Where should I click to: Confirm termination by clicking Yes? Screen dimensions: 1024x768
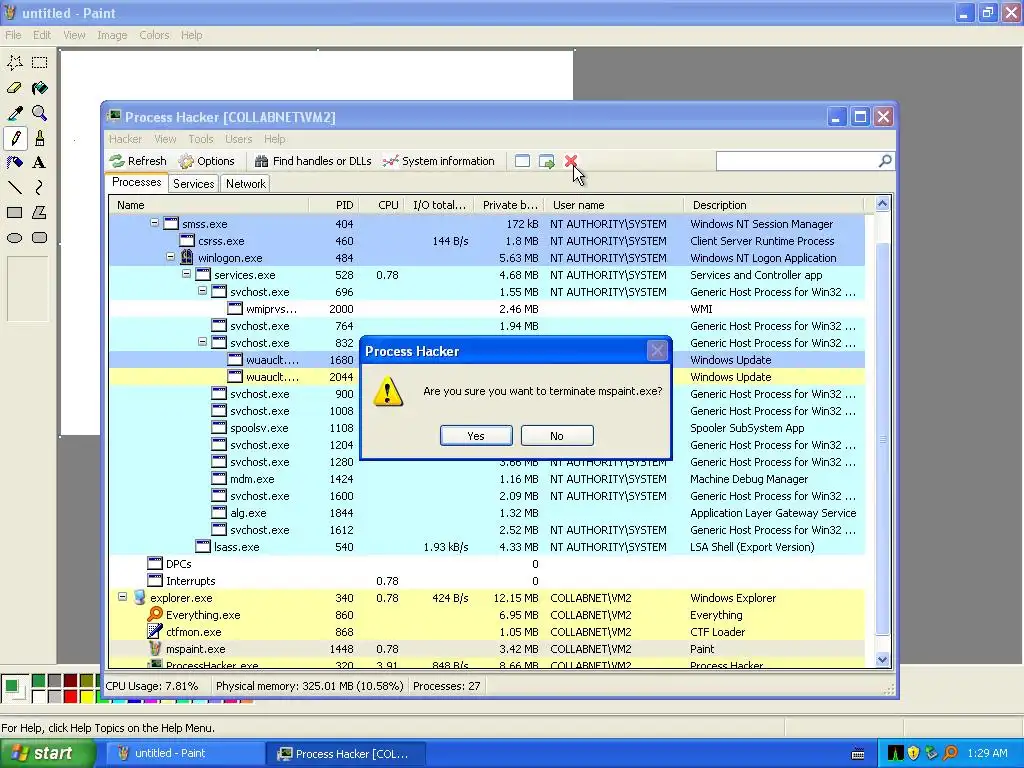[476, 436]
